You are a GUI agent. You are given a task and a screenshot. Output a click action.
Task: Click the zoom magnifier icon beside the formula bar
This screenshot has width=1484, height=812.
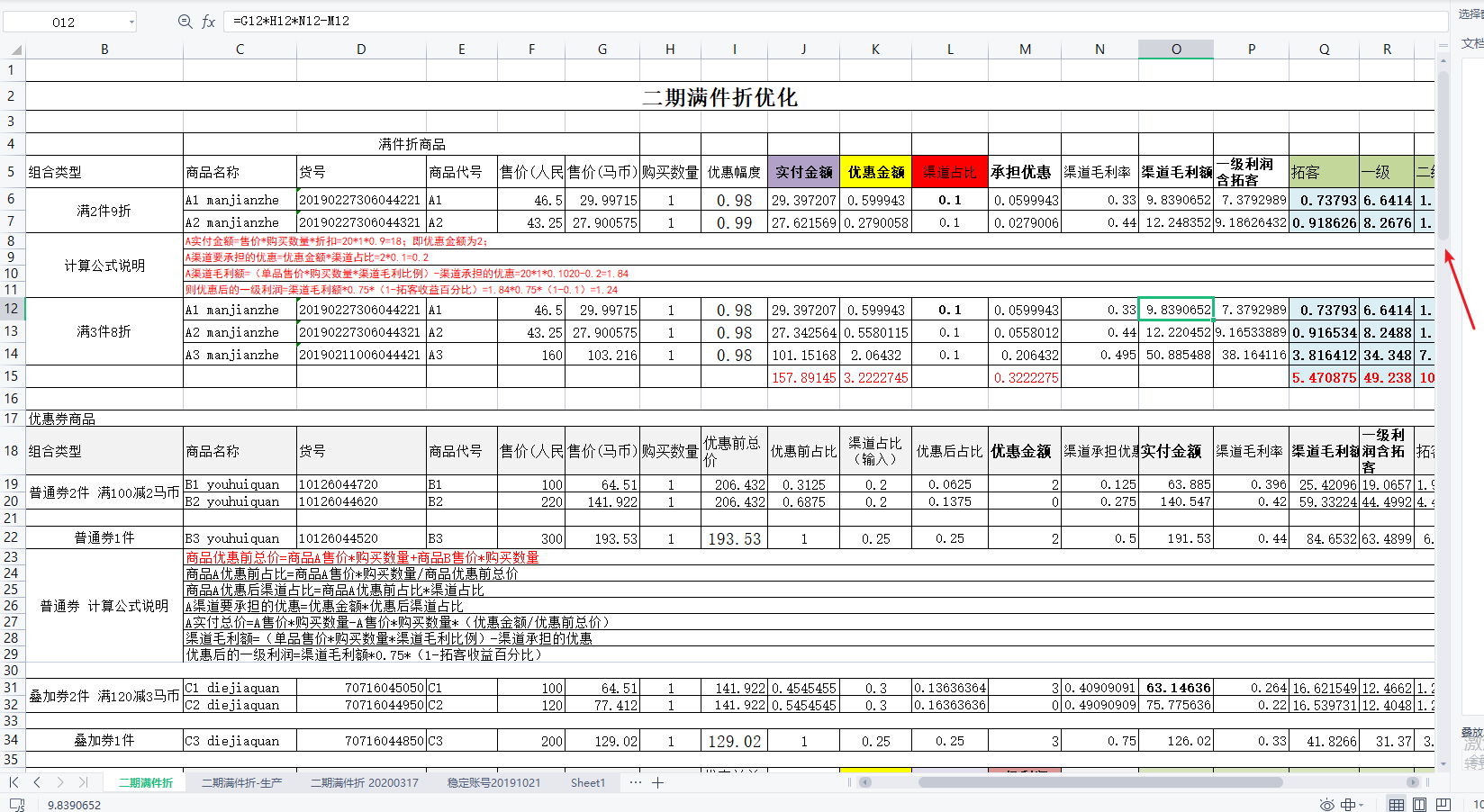click(185, 22)
